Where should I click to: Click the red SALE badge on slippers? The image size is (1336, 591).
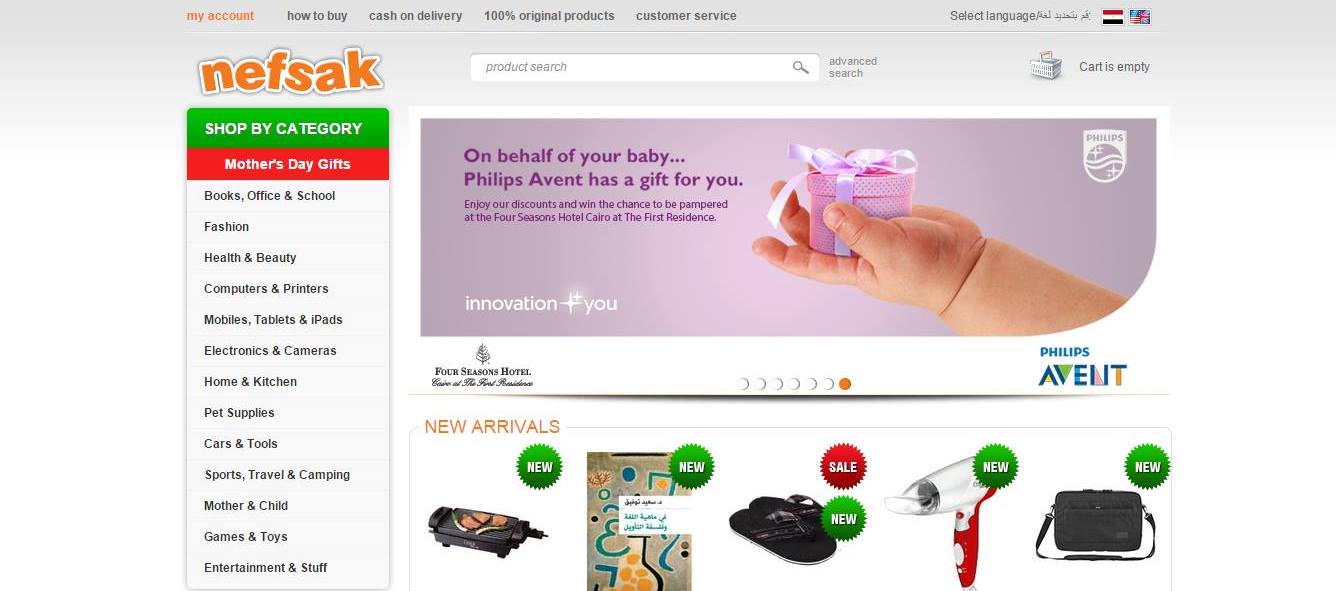pyautogui.click(x=843, y=466)
